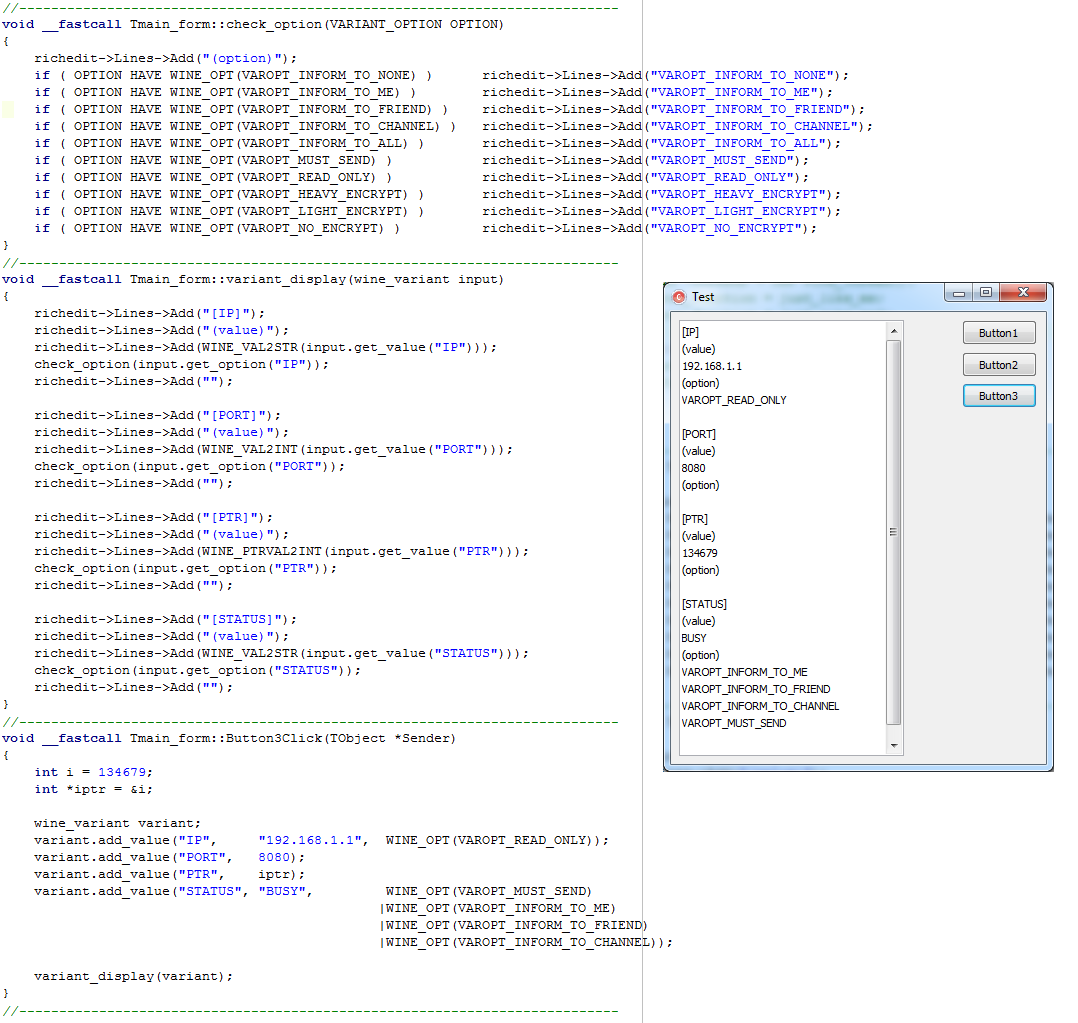Maximize the Test window
The width and height of the screenshot is (1078, 1023).
pyautogui.click(x=986, y=293)
